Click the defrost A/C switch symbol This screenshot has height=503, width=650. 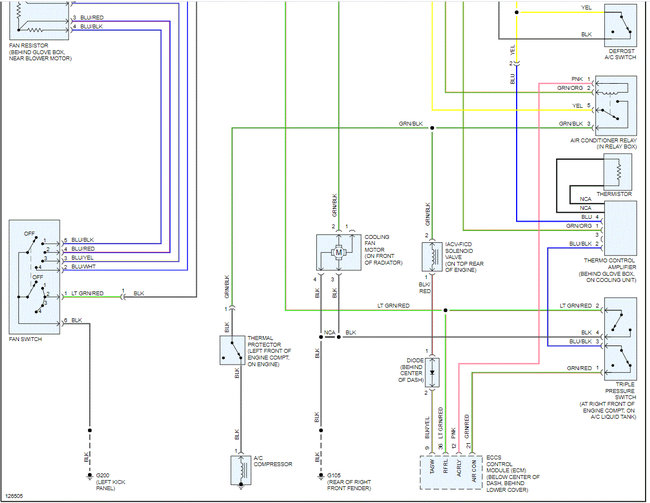[620, 25]
